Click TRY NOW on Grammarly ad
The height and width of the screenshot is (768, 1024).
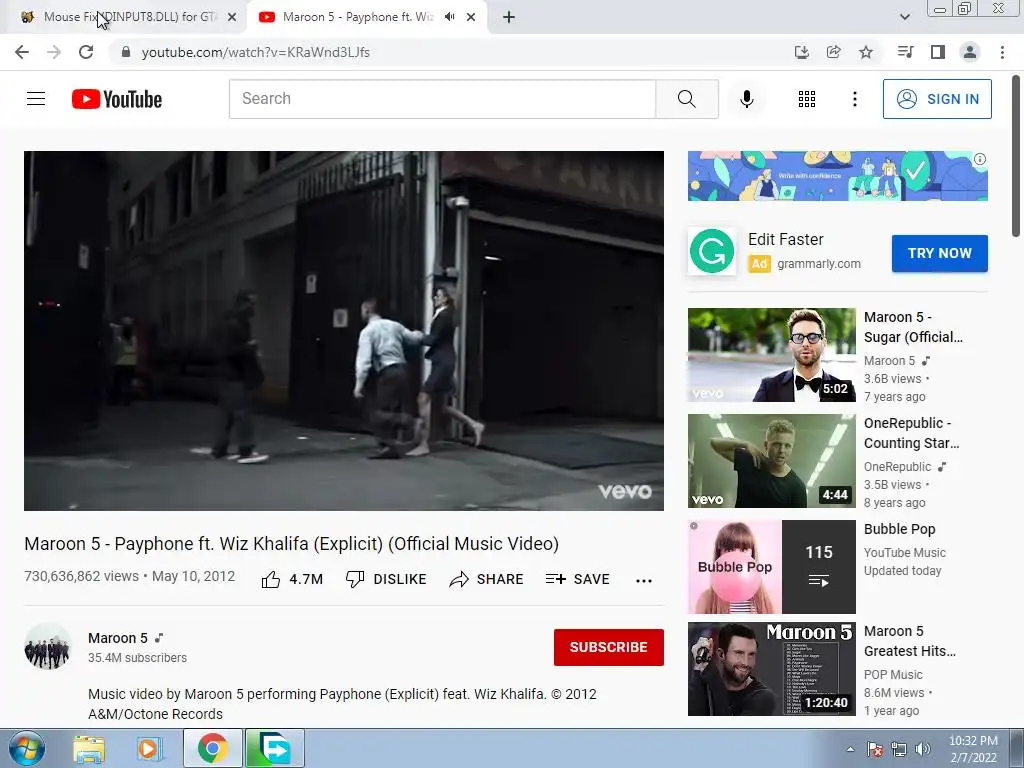[940, 253]
